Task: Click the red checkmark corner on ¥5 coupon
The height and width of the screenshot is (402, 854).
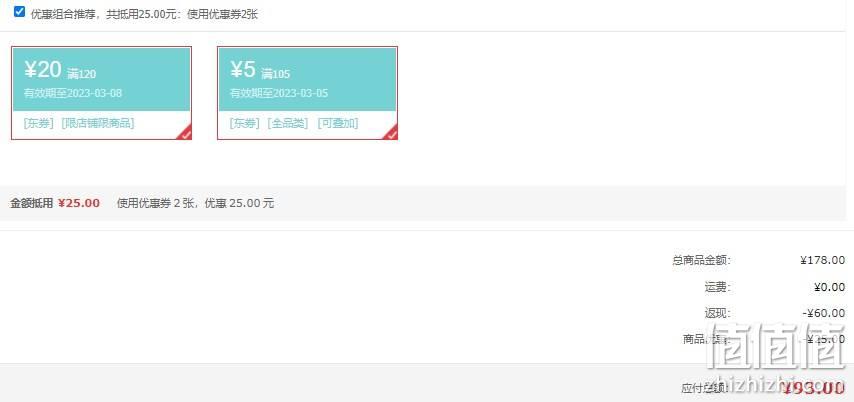Action: (x=392, y=133)
